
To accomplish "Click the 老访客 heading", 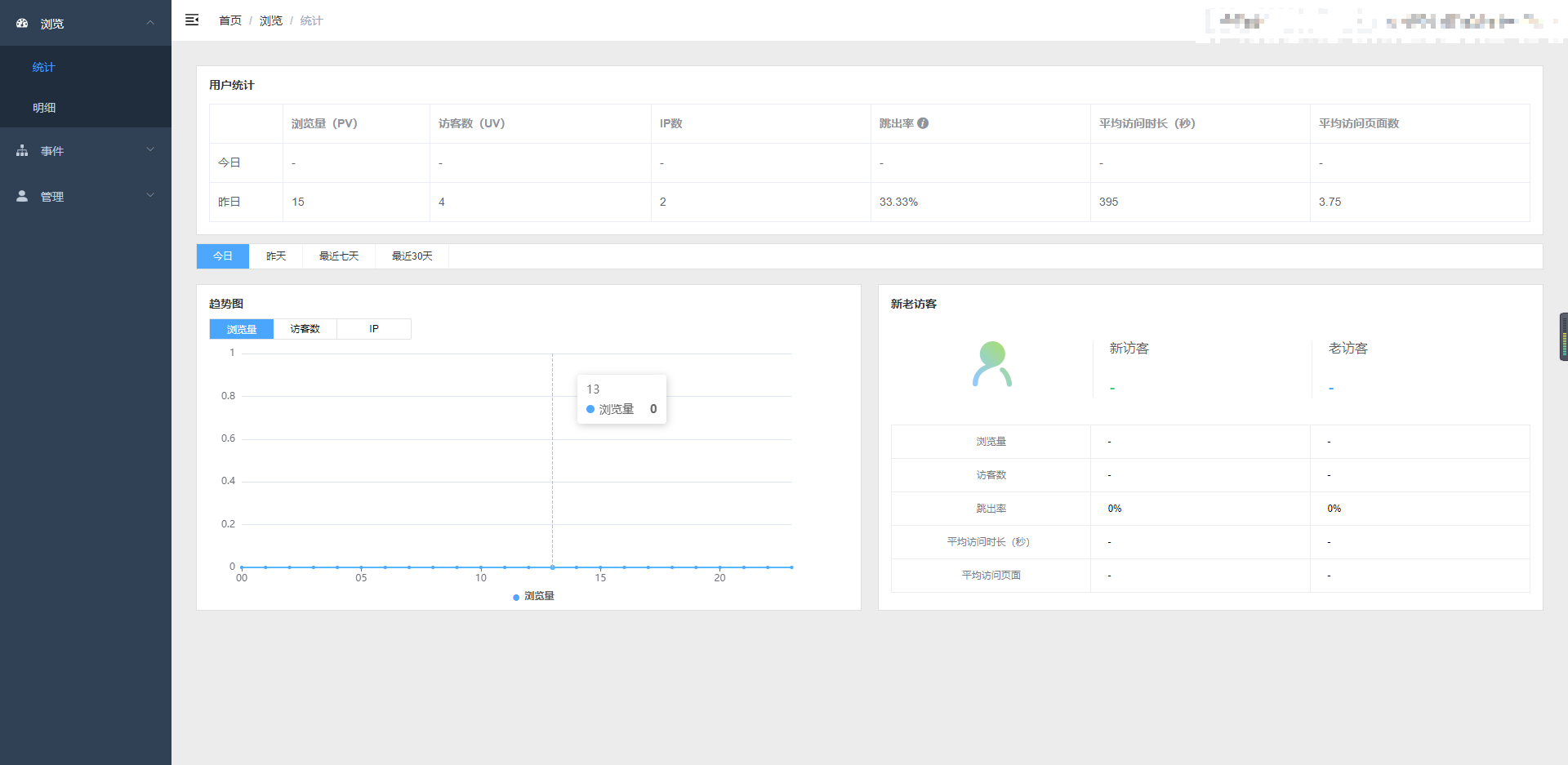I will (x=1348, y=349).
